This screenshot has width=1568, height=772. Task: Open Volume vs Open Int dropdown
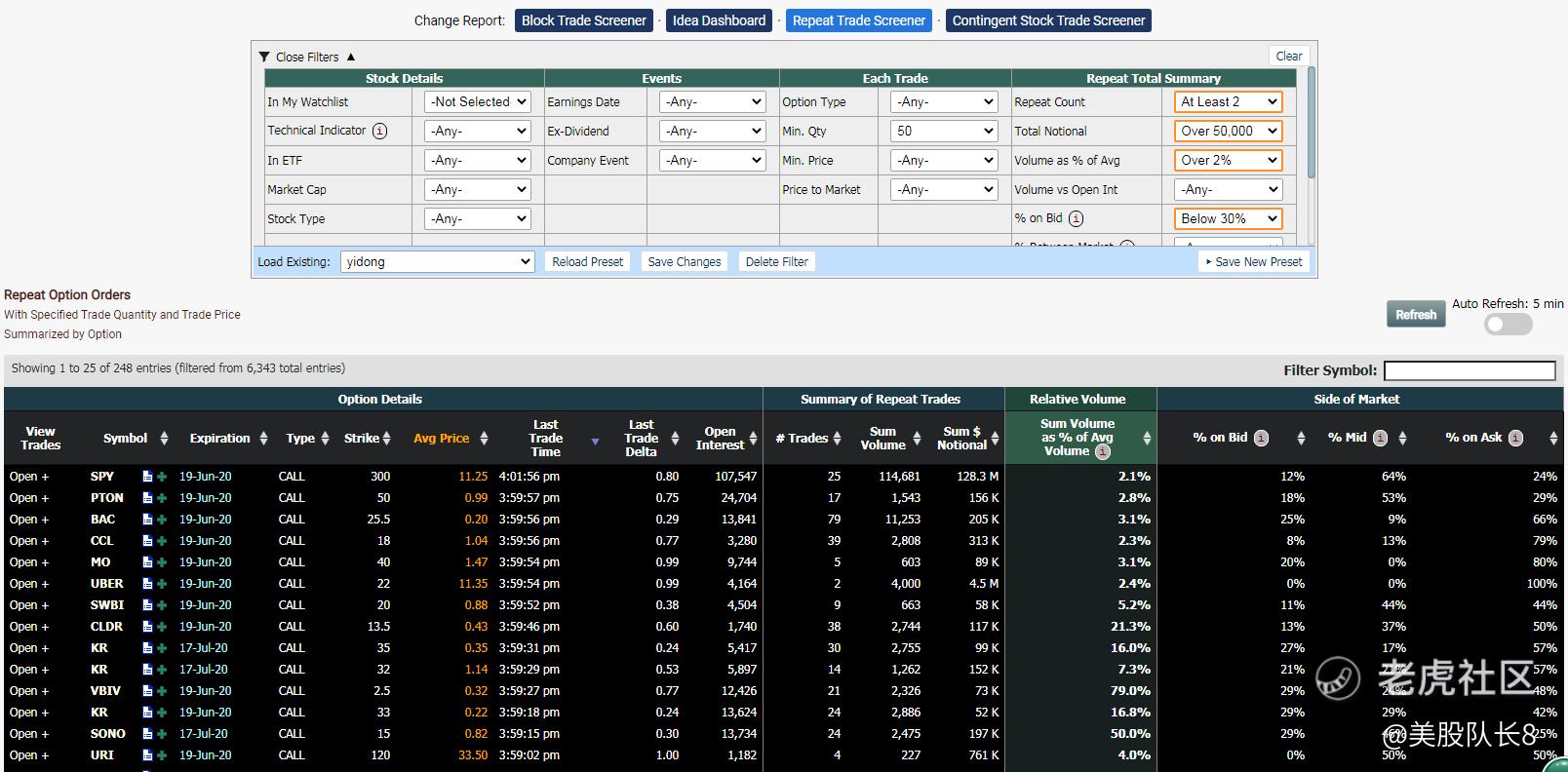pos(1228,189)
